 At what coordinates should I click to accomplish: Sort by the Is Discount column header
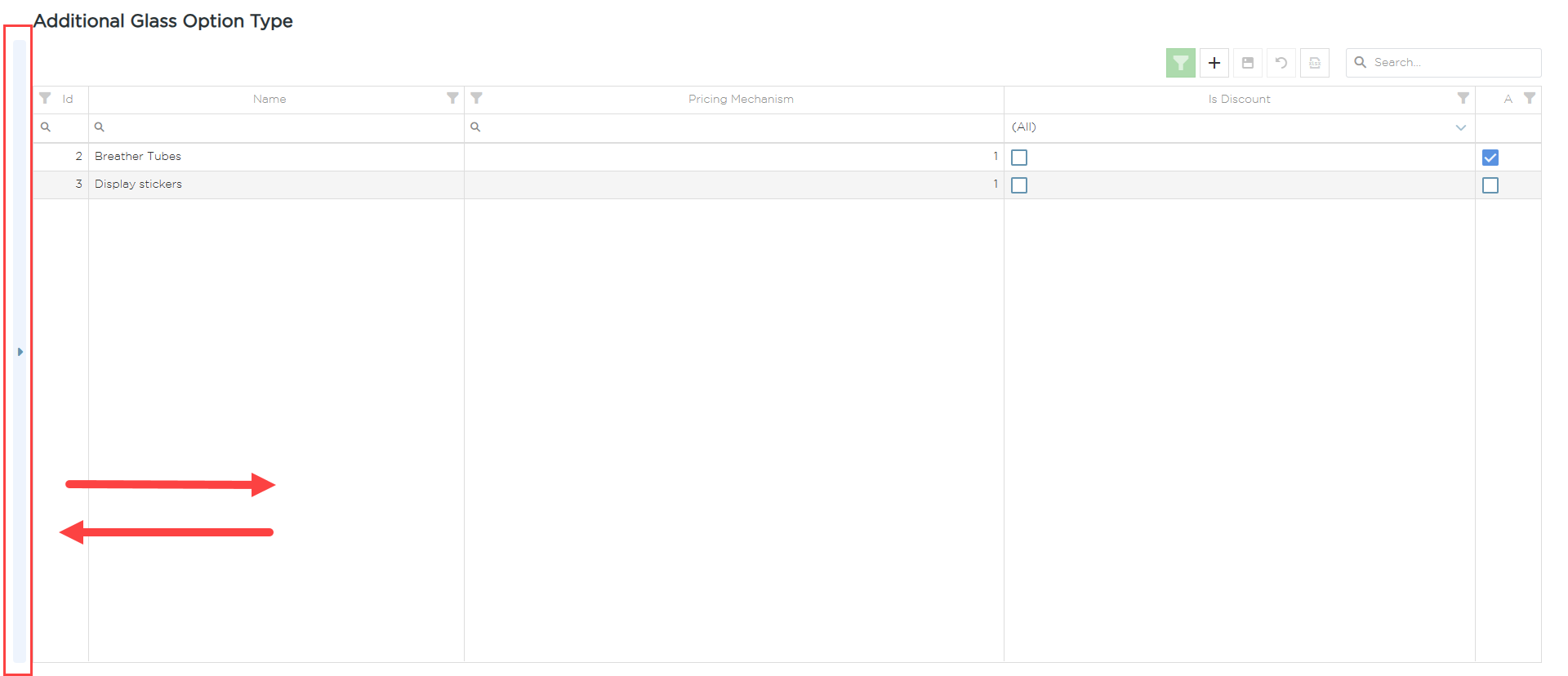(x=1239, y=99)
